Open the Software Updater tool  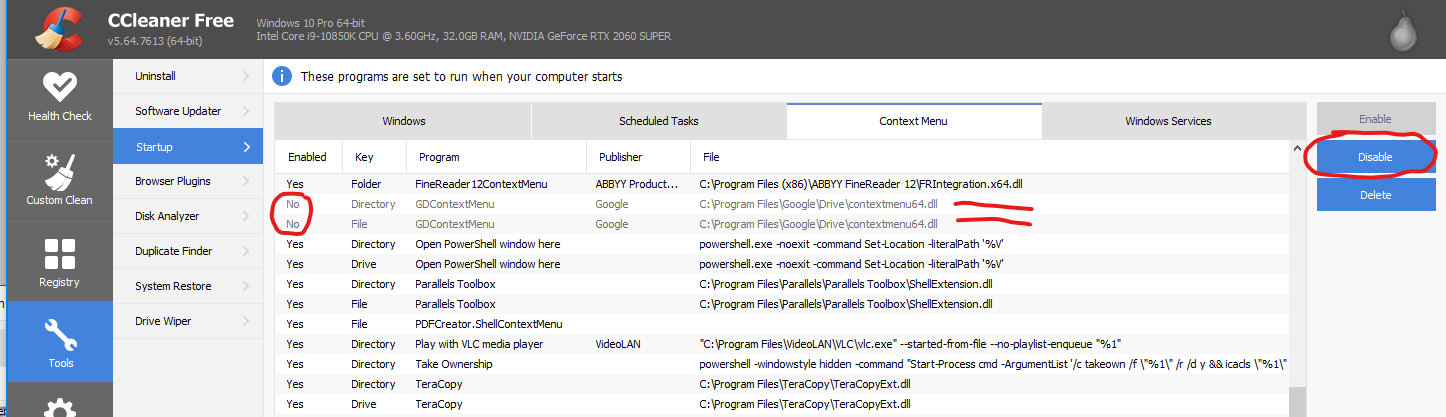click(x=188, y=111)
